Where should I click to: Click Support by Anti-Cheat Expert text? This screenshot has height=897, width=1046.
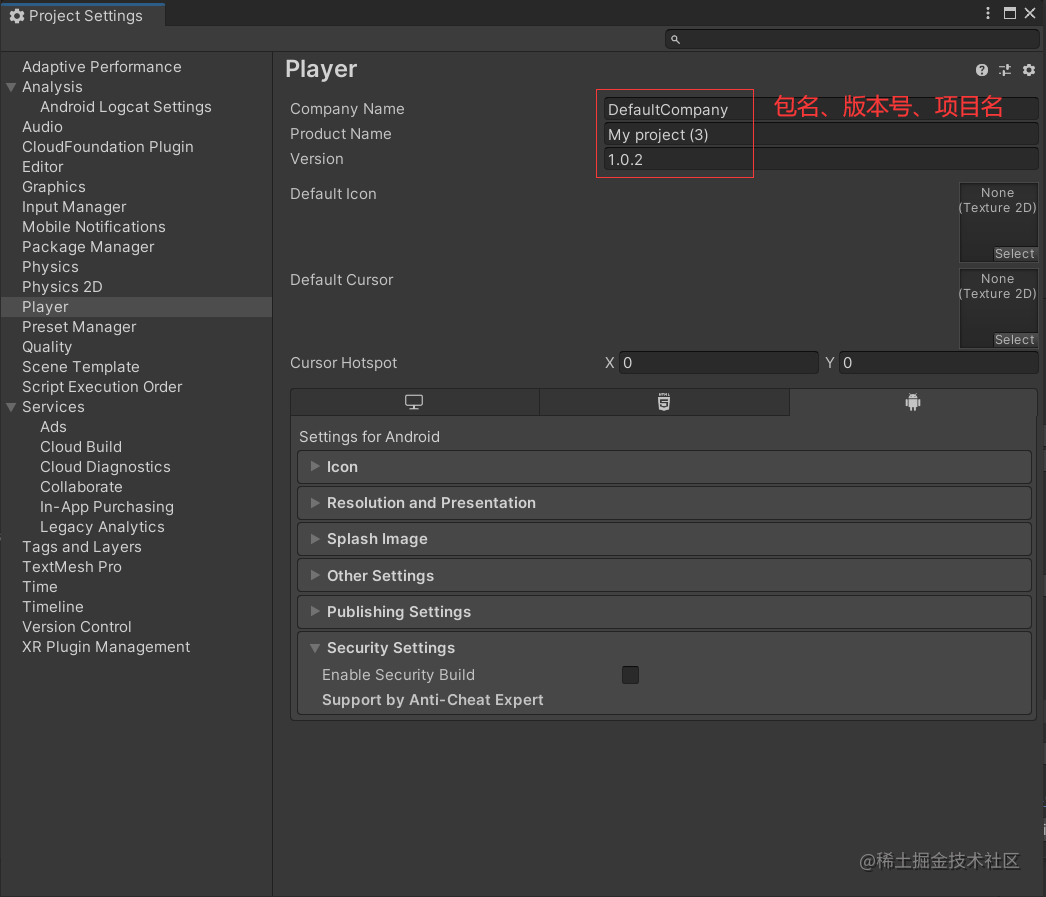point(433,700)
